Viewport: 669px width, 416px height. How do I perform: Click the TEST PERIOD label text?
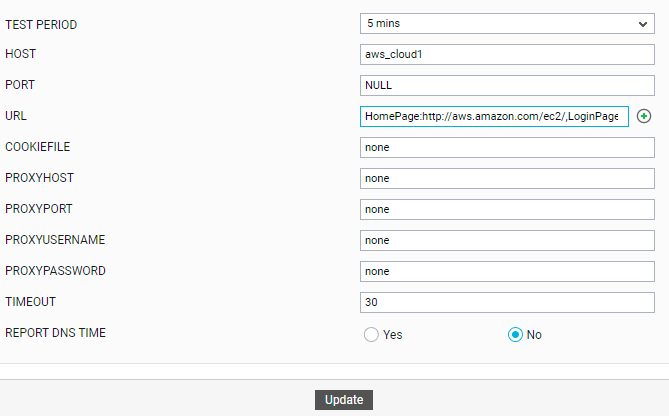[x=41, y=25]
